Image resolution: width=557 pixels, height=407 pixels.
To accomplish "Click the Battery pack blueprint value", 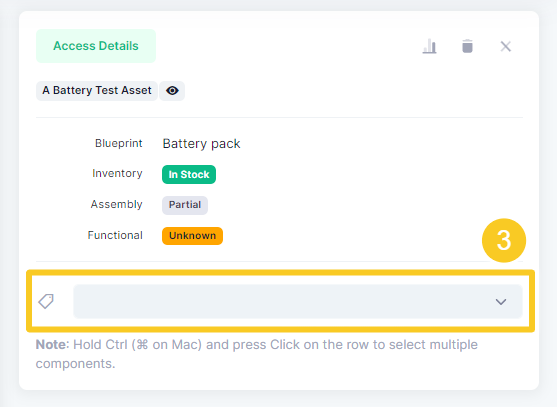I will 201,143.
